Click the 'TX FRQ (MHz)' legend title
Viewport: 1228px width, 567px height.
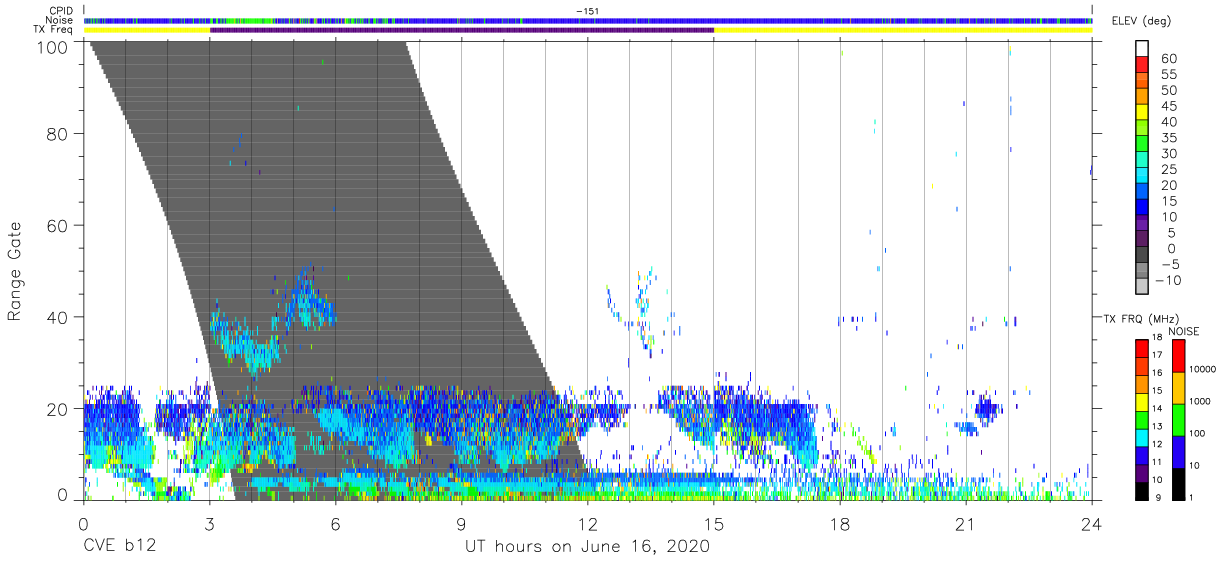tap(1141, 318)
